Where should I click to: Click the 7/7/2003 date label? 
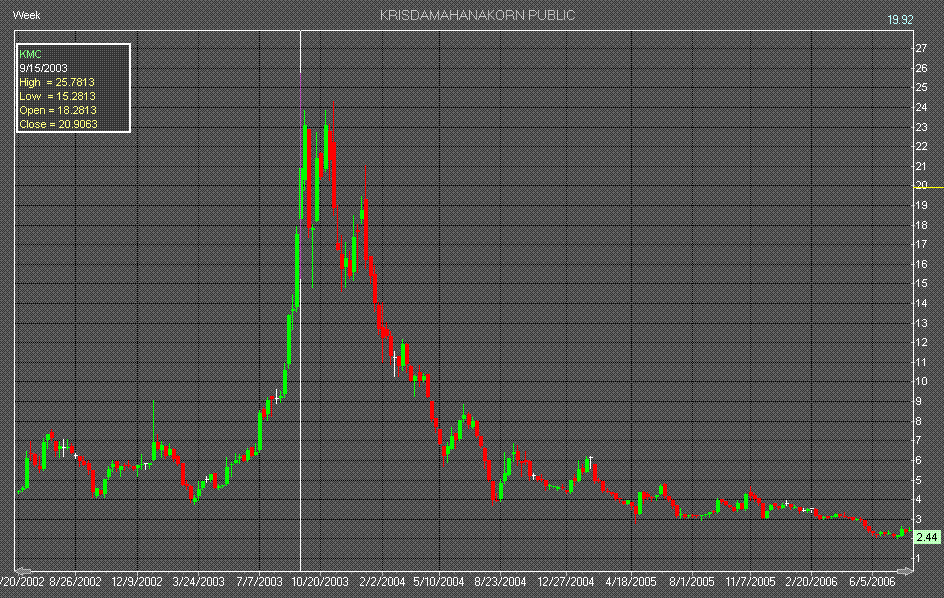[x=259, y=582]
